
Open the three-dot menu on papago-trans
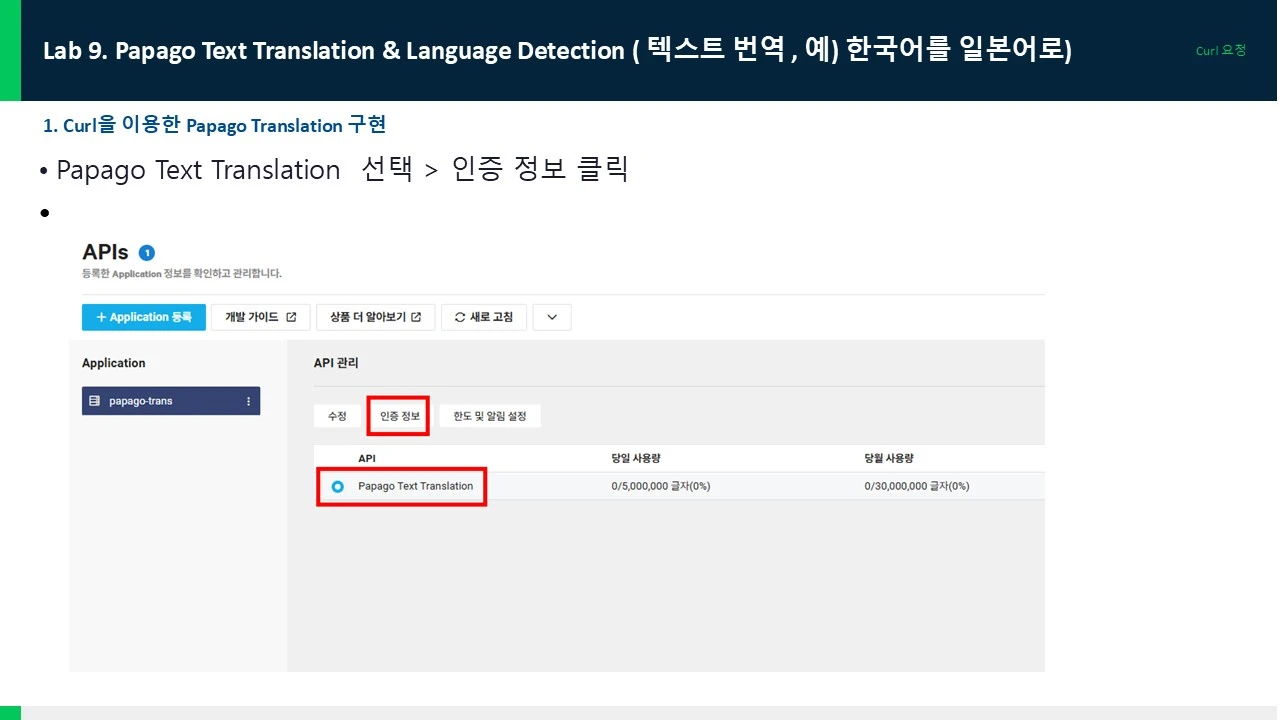coord(248,401)
